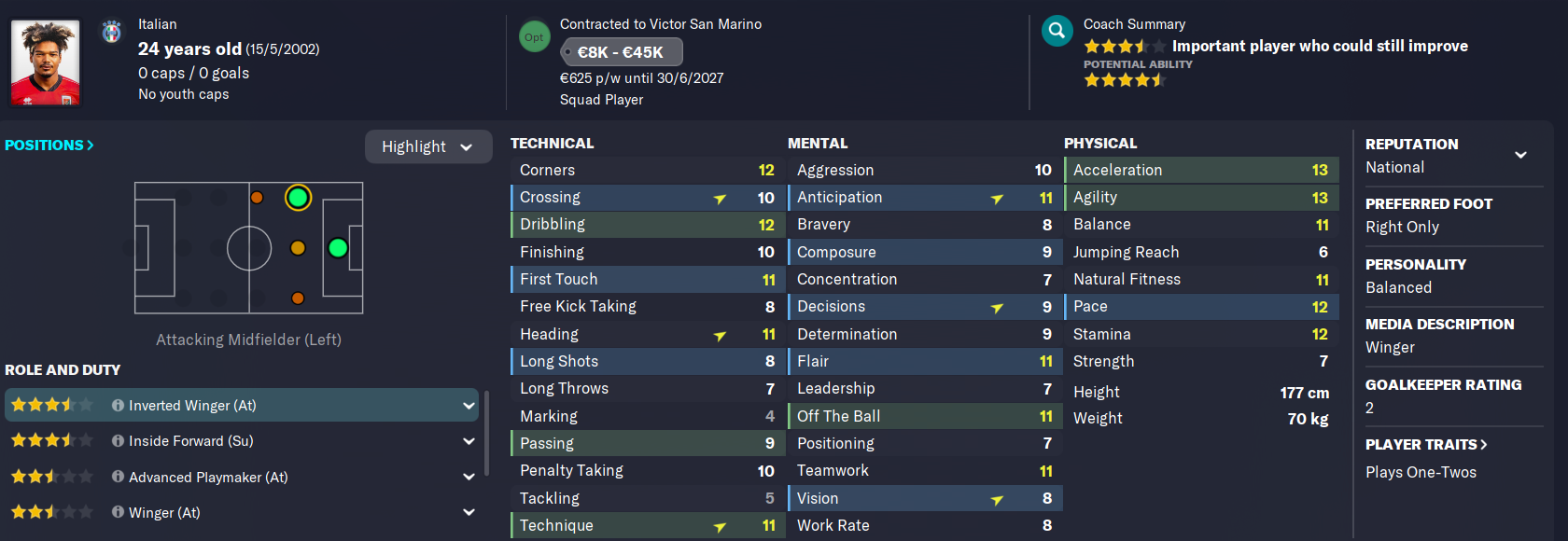The image size is (1568, 541).
Task: Click info icon beside Inside Forward (Su)
Action: [118, 440]
